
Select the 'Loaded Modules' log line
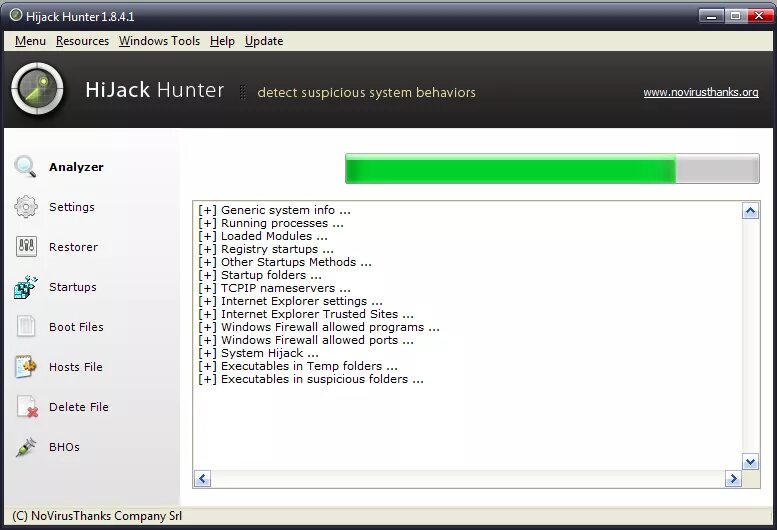[x=263, y=236]
